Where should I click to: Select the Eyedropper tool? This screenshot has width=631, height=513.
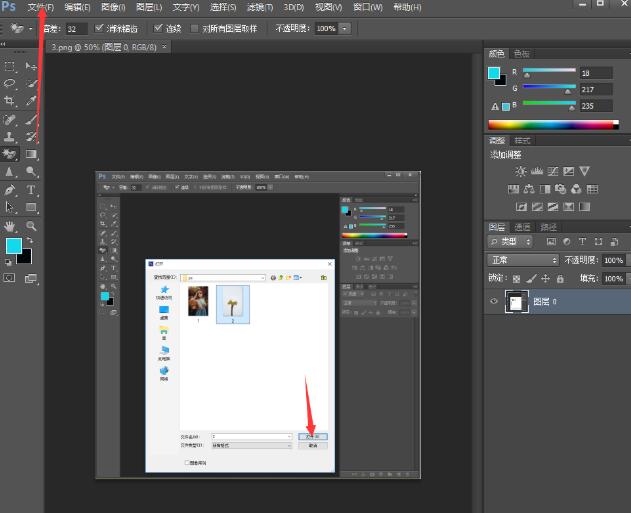click(x=31, y=102)
